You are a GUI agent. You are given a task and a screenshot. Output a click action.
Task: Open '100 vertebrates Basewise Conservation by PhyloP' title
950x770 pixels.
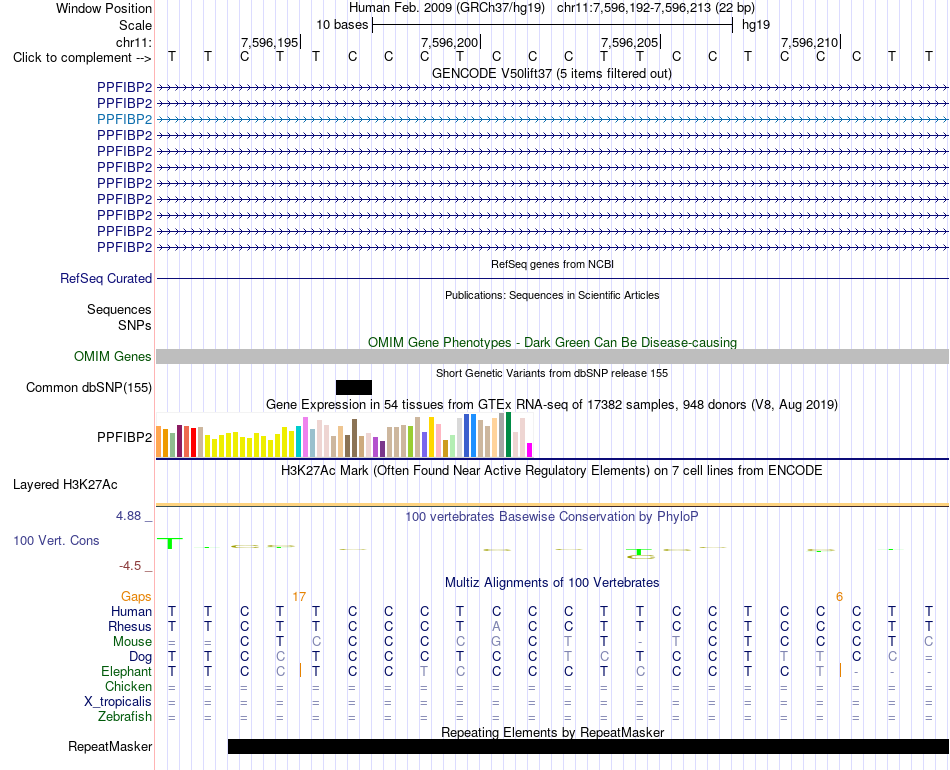pyautogui.click(x=551, y=517)
